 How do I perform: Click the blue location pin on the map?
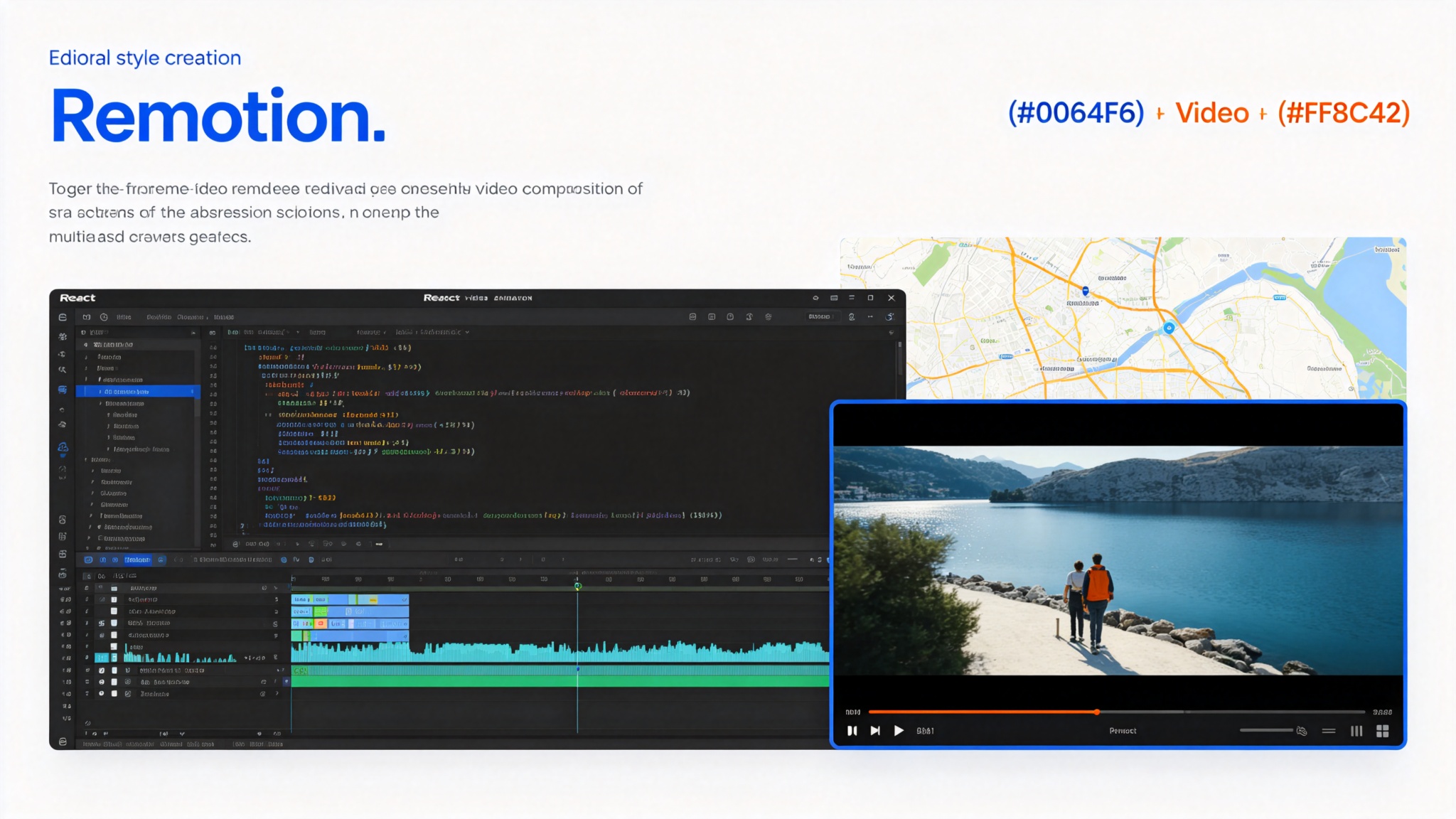[x=1086, y=291]
